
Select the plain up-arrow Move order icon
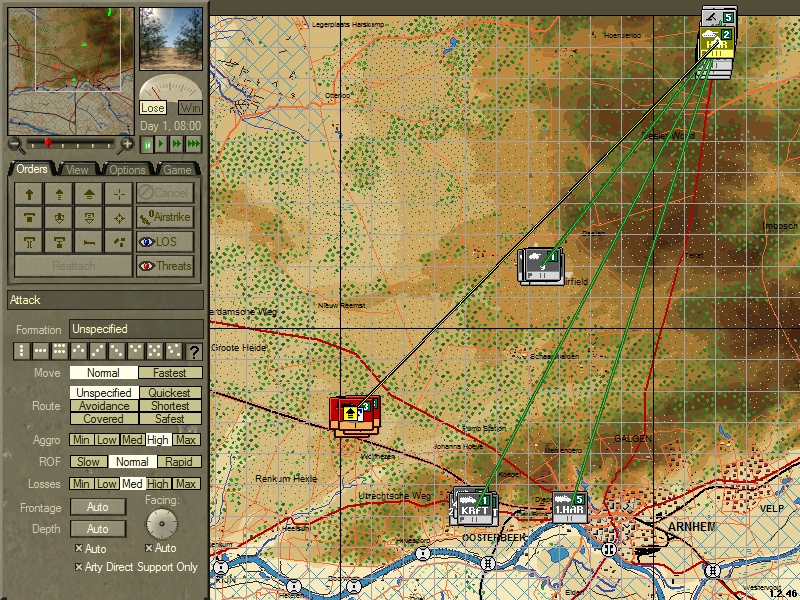[x=29, y=194]
